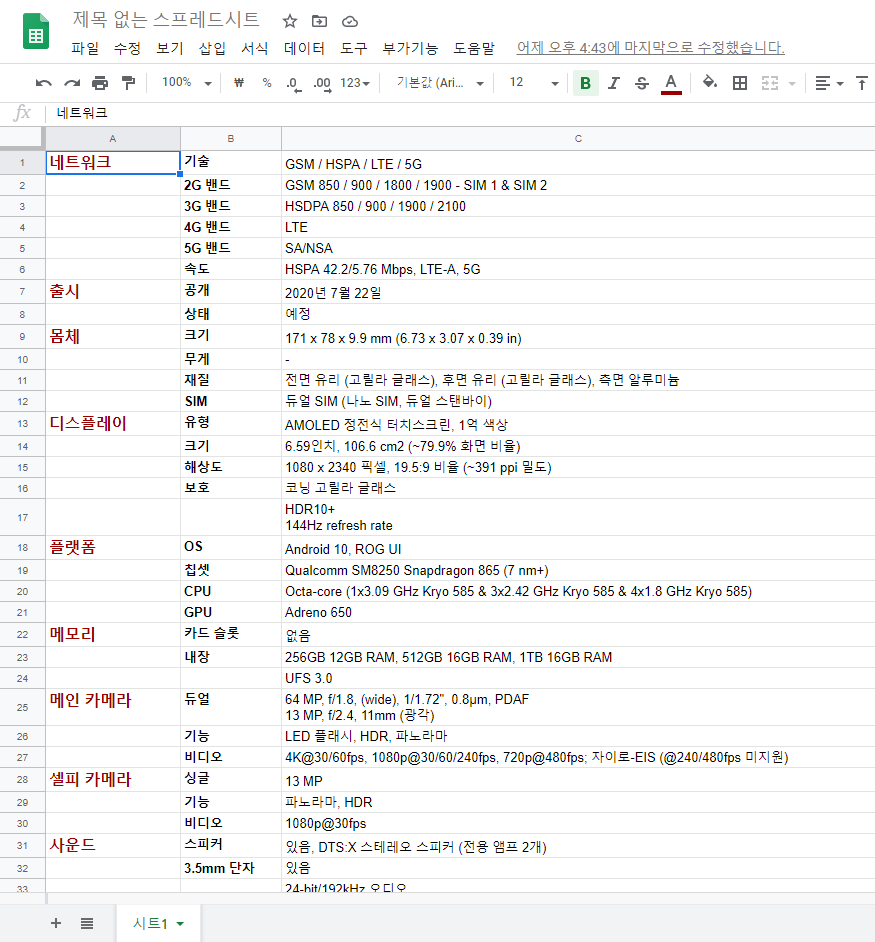The image size is (875, 942).
Task: Open the font size 12 dropdown
Action: (x=534, y=83)
